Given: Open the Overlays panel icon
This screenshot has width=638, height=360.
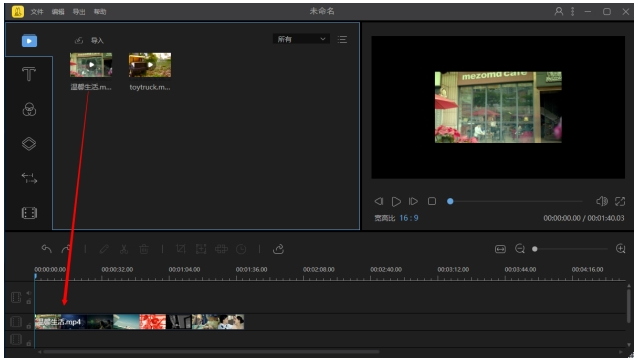Looking at the screenshot, I should 29,144.
